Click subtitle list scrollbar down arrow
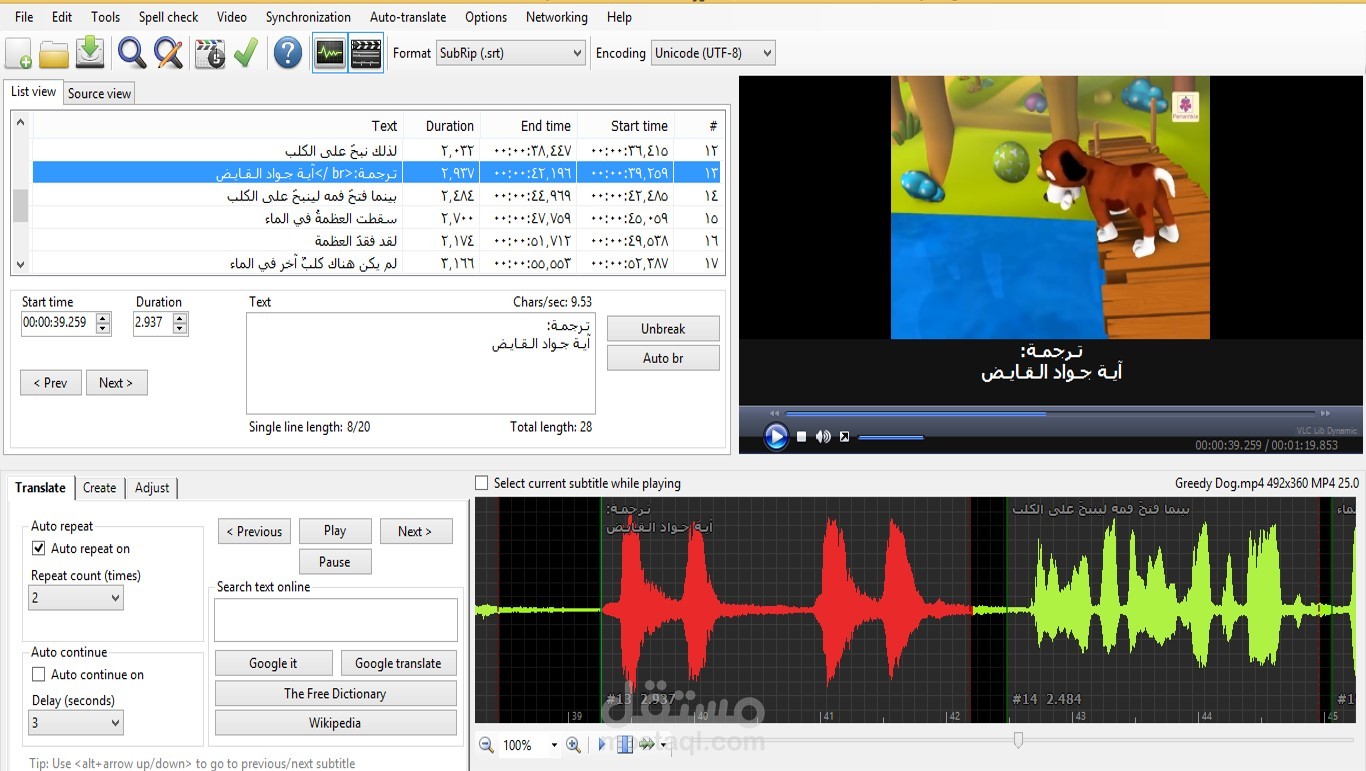 pyautogui.click(x=20, y=265)
